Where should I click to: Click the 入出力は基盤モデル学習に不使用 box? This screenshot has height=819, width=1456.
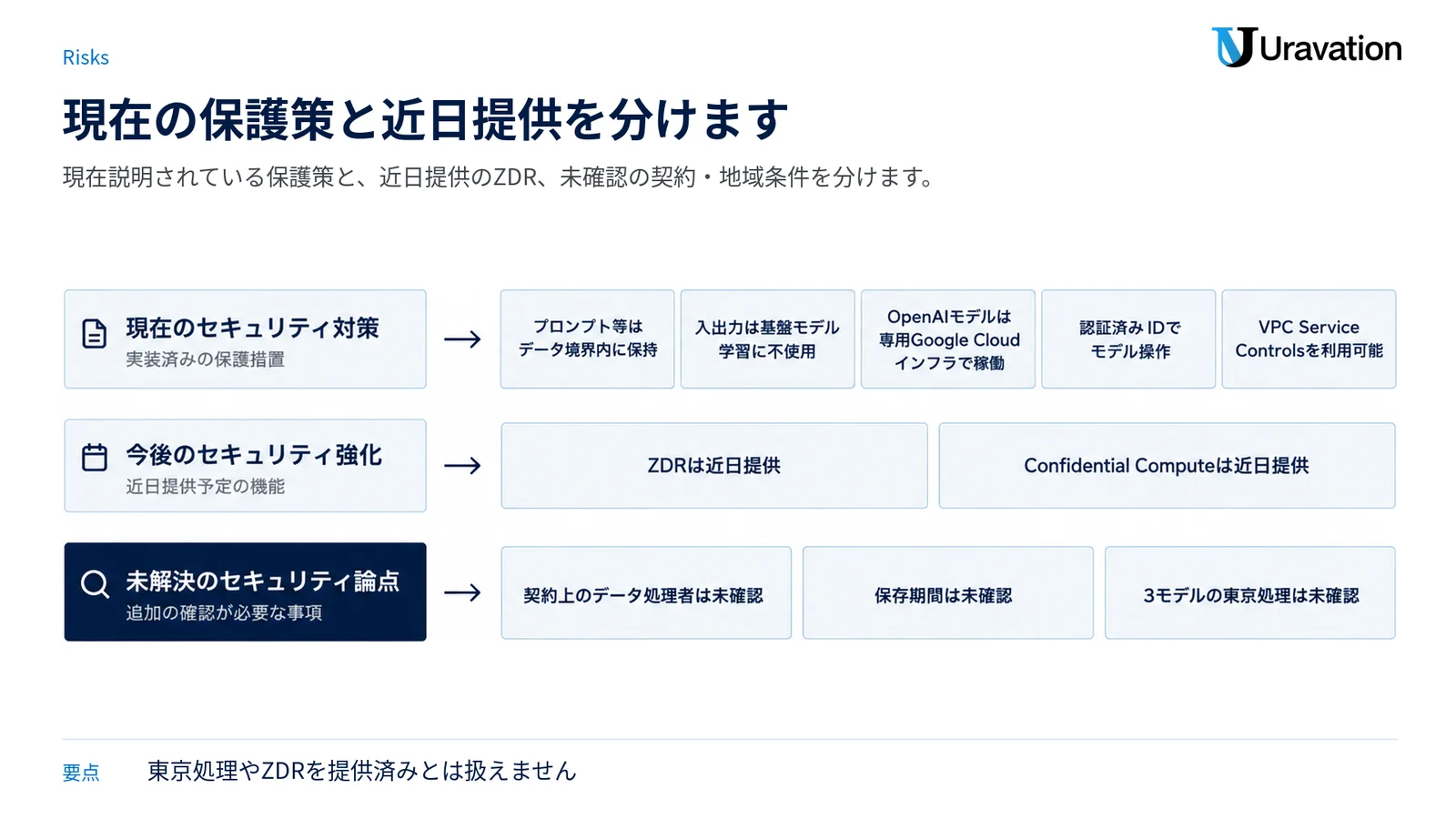767,339
